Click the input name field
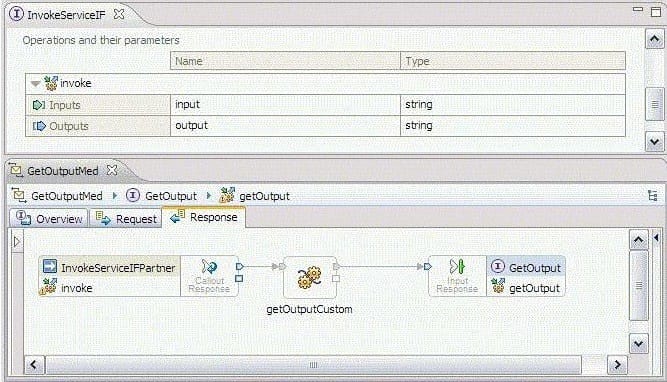The height and width of the screenshot is (382, 667). [x=285, y=105]
